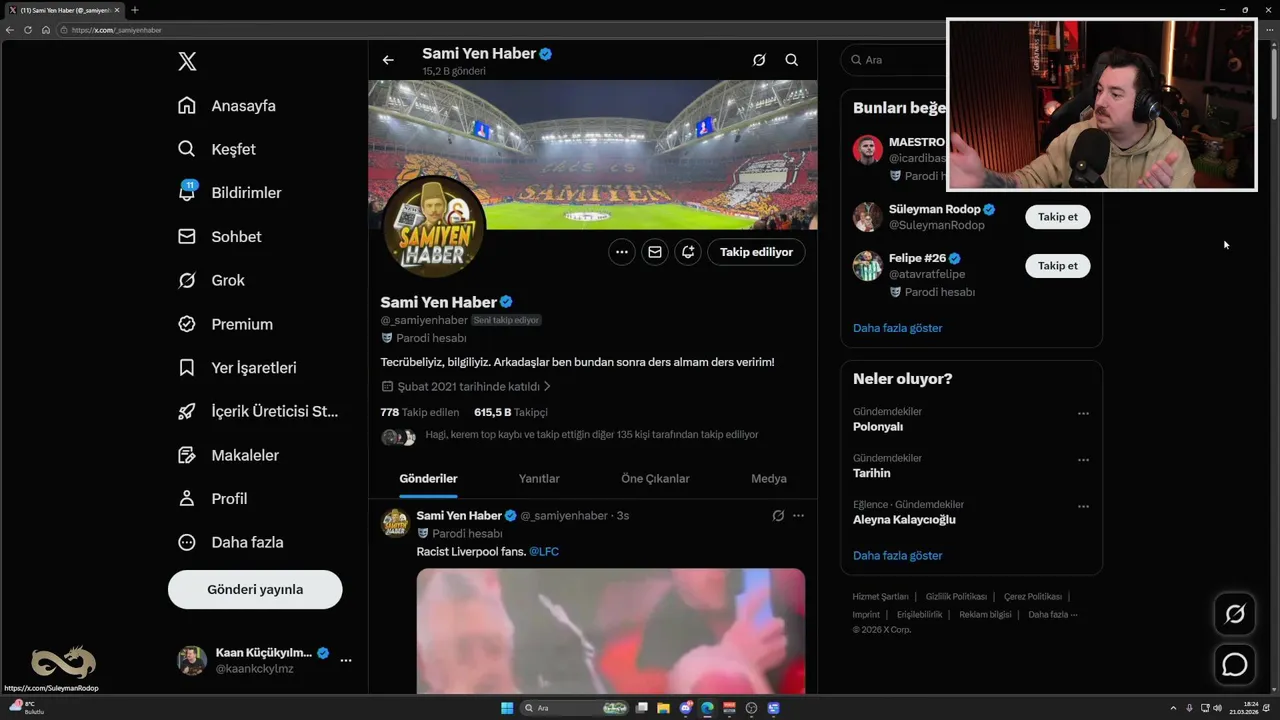
Task: Open options dots for Polonyalı trend
Action: coord(1083,413)
